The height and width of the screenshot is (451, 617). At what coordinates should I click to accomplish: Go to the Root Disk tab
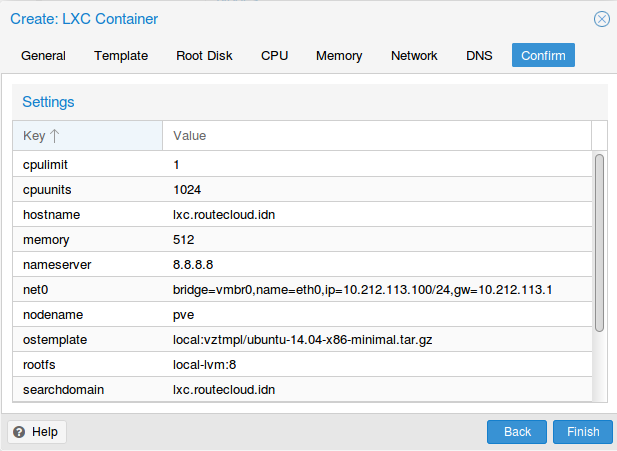tap(204, 55)
